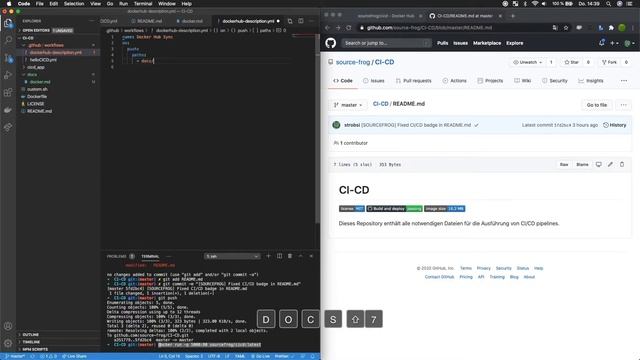The width and height of the screenshot is (640, 360).
Task: Open Unwatch dropdown on GitHub repo
Action: pos(527,62)
